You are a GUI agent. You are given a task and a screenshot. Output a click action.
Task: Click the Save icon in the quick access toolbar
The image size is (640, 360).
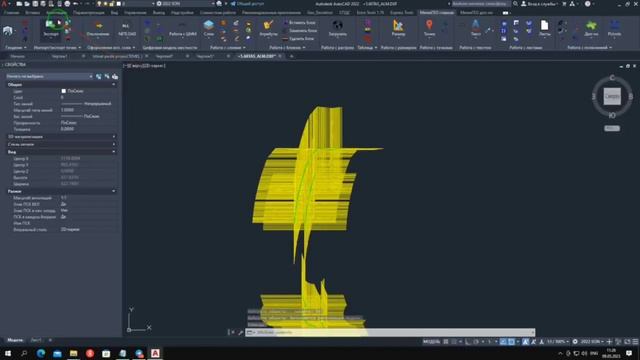pyautogui.click(x=35, y=4)
